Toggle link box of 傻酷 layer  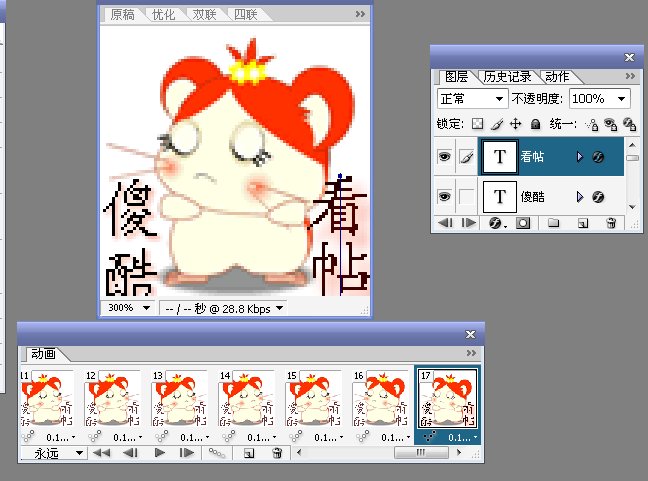[467, 196]
